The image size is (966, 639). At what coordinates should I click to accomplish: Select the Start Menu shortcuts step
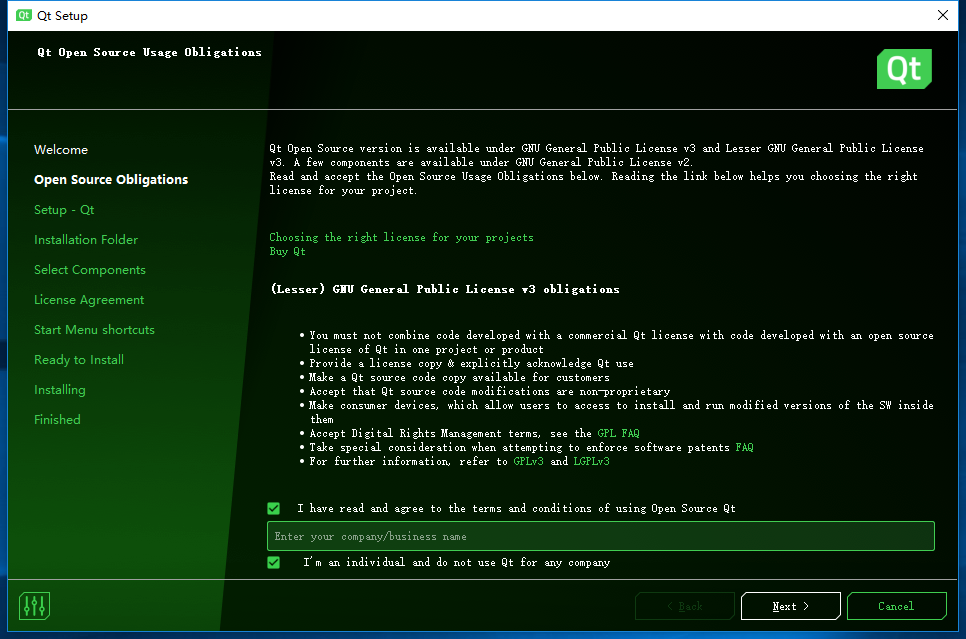[x=94, y=330]
